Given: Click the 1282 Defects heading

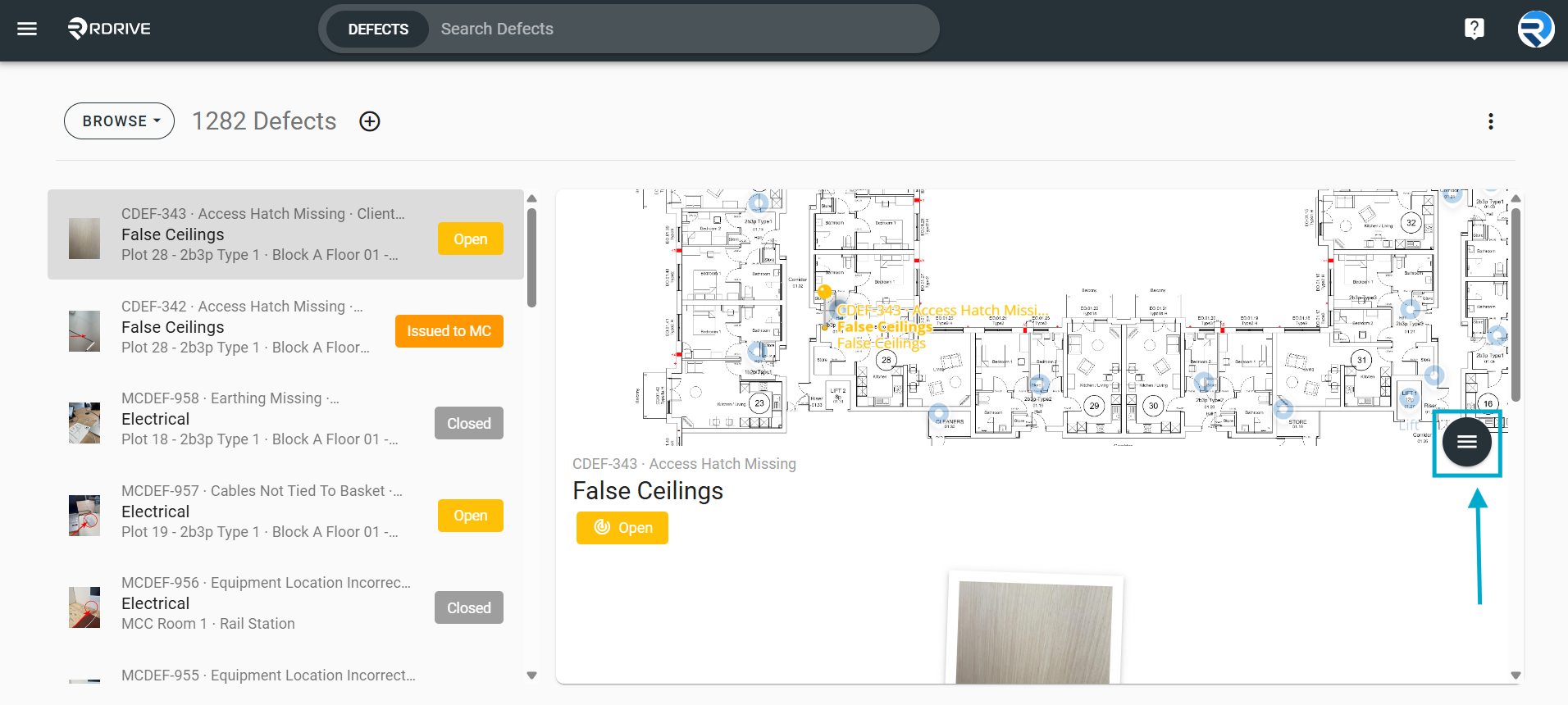Looking at the screenshot, I should click(x=264, y=121).
